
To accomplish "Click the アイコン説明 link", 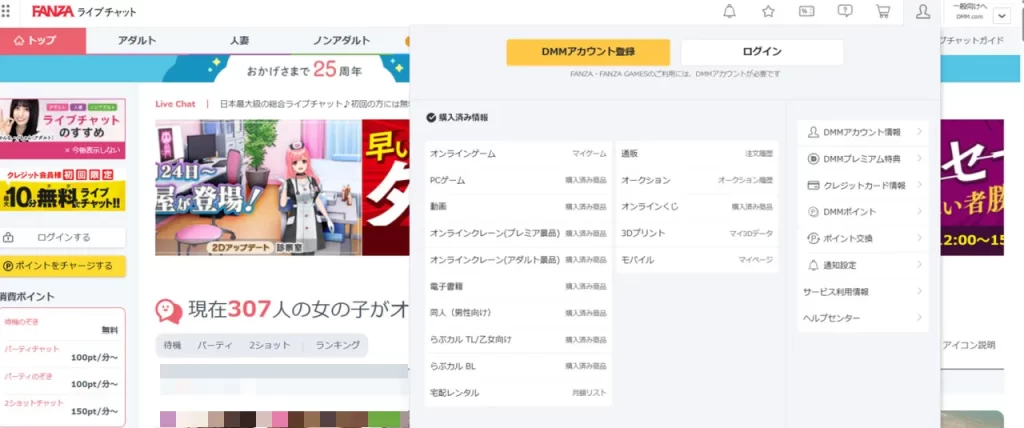I will pos(969,346).
